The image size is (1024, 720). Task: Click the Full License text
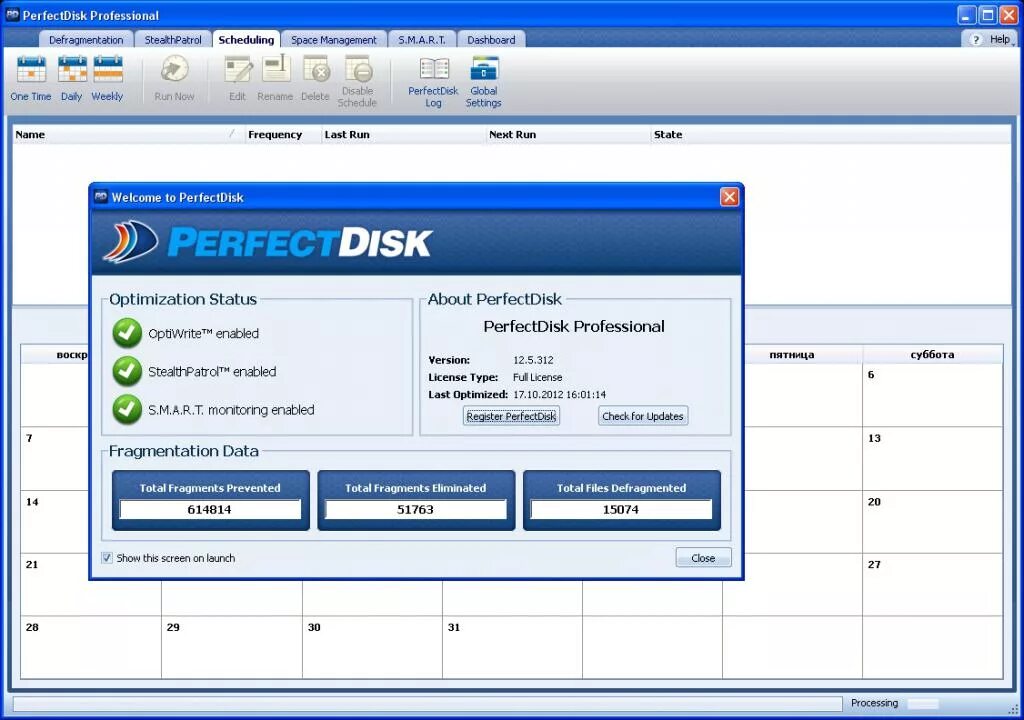click(537, 378)
